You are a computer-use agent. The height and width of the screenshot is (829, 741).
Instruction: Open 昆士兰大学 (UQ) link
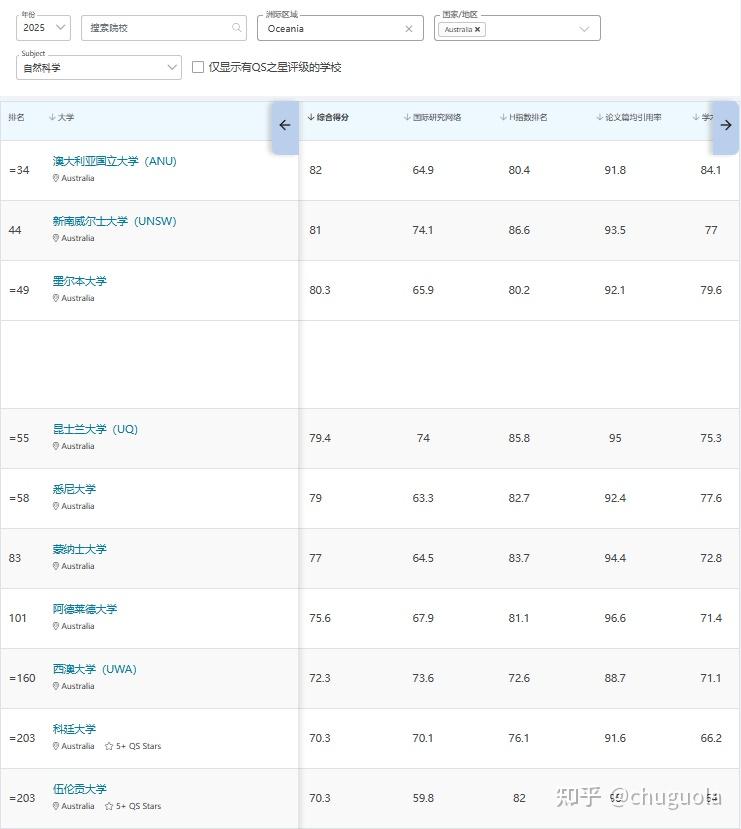coord(95,429)
